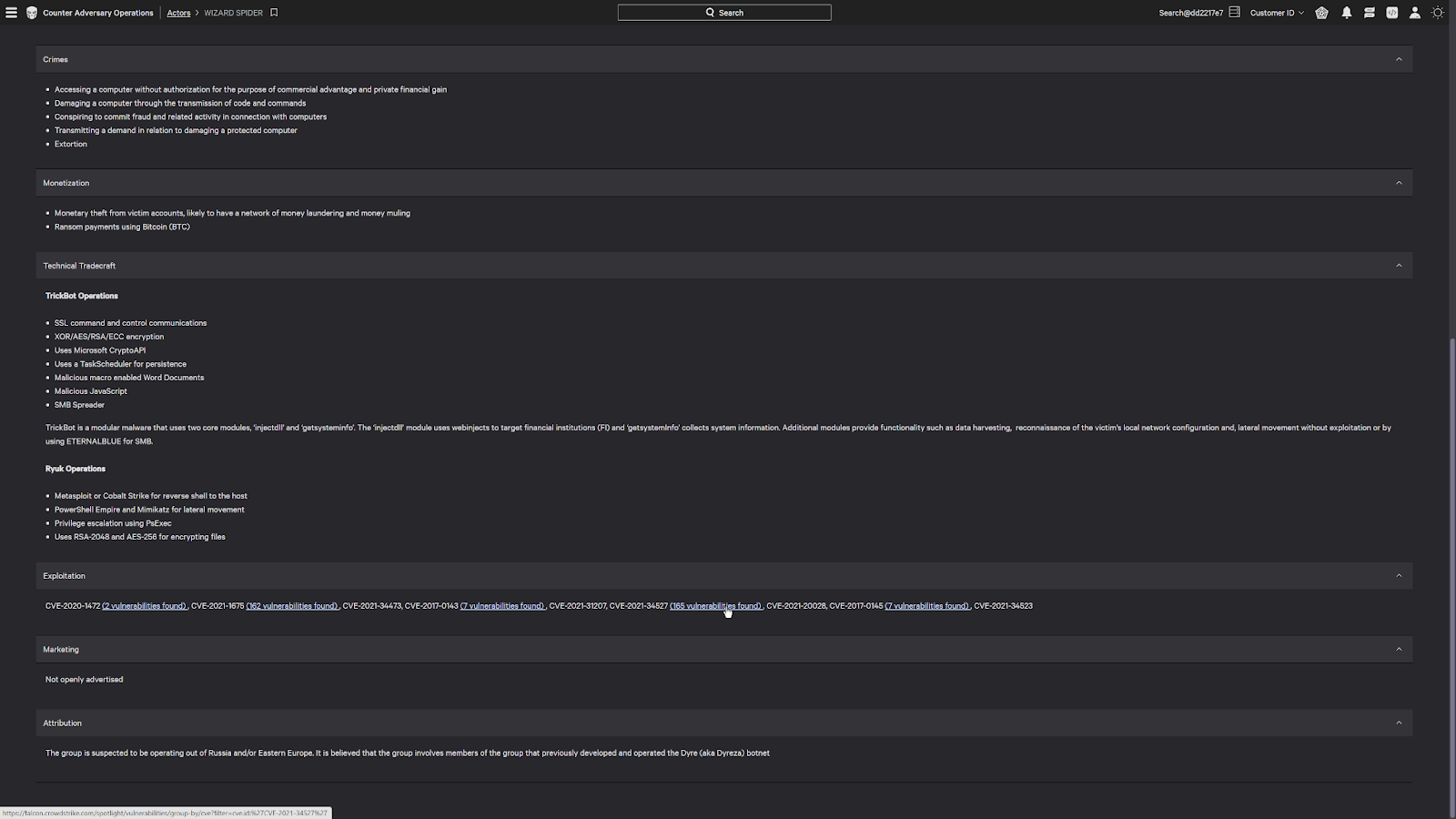Click the TrickBot modular malware description paragraph
This screenshot has height=819, width=1456.
click(718, 434)
